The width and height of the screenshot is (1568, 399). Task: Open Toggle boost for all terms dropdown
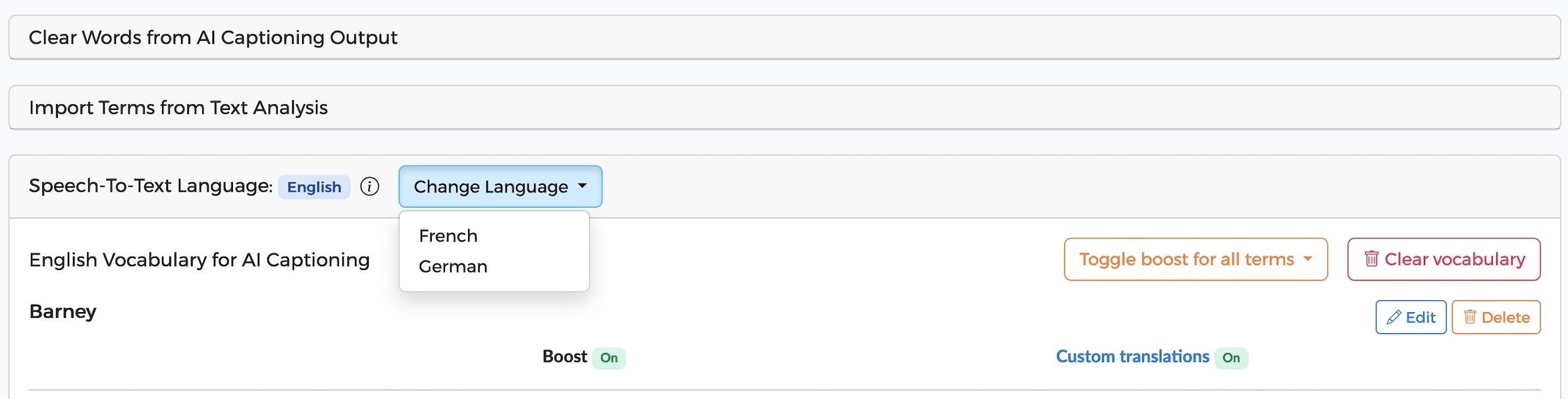(x=1195, y=259)
